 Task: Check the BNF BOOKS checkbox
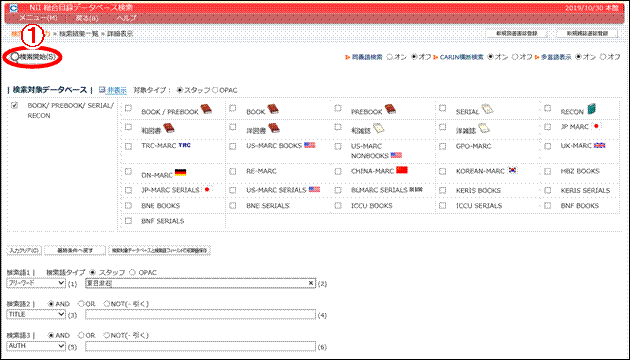click(547, 205)
